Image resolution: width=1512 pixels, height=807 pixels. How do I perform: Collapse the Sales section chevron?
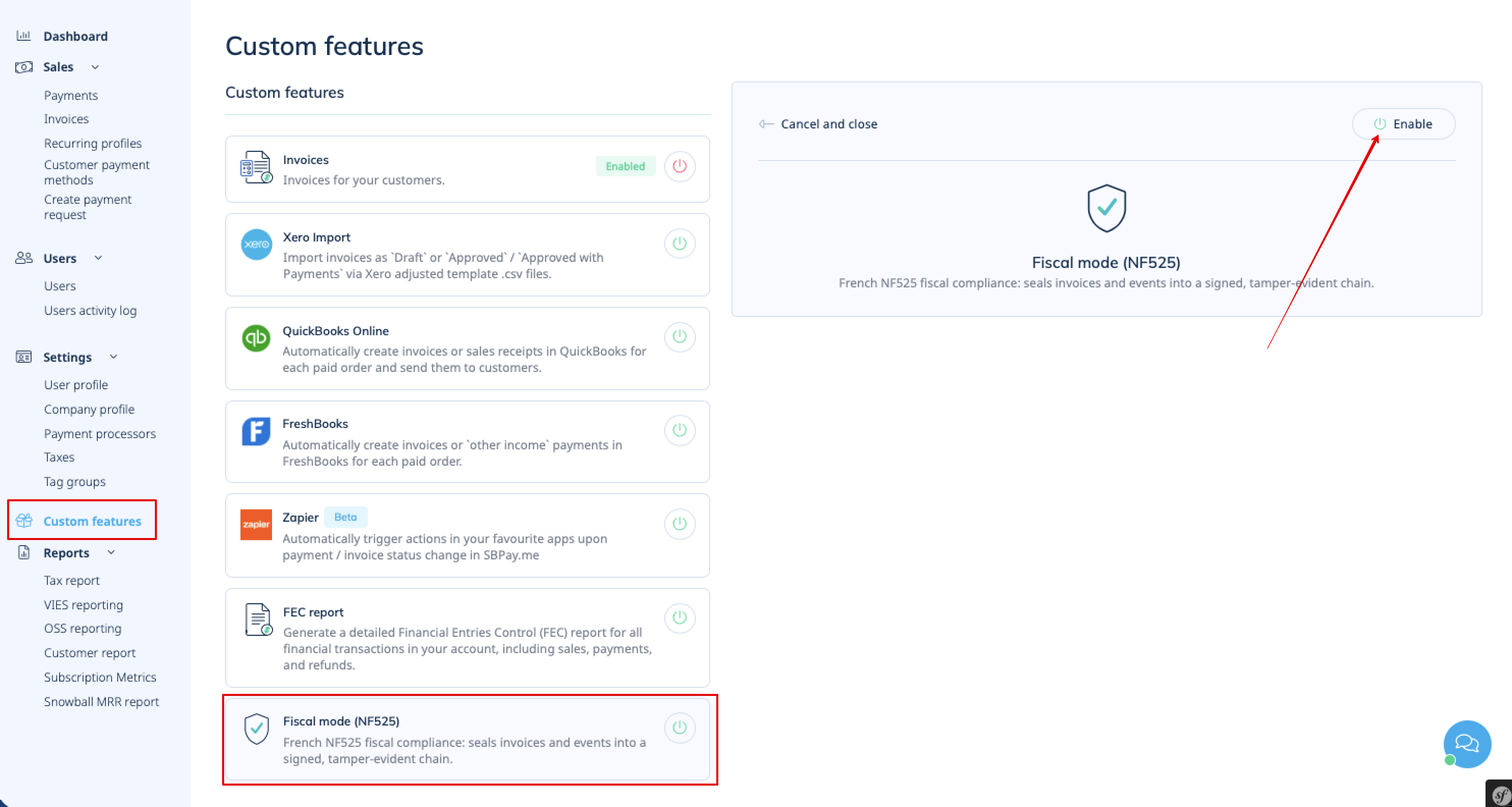click(95, 67)
